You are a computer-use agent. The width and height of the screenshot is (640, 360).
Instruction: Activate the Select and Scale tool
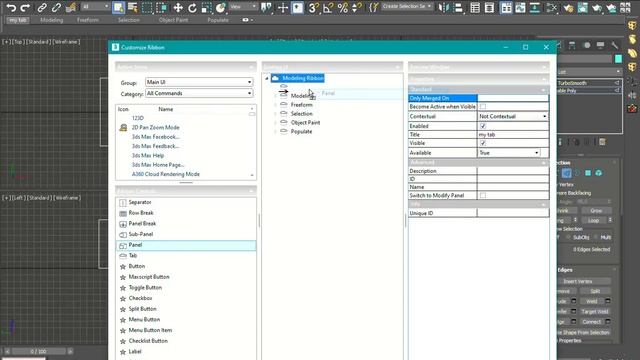click(x=207, y=7)
